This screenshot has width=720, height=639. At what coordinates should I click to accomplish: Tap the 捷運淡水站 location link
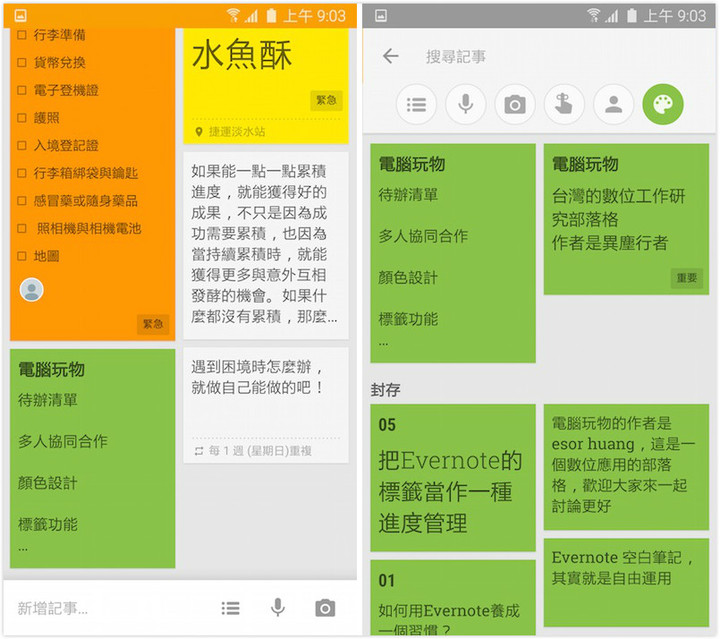pyautogui.click(x=237, y=131)
